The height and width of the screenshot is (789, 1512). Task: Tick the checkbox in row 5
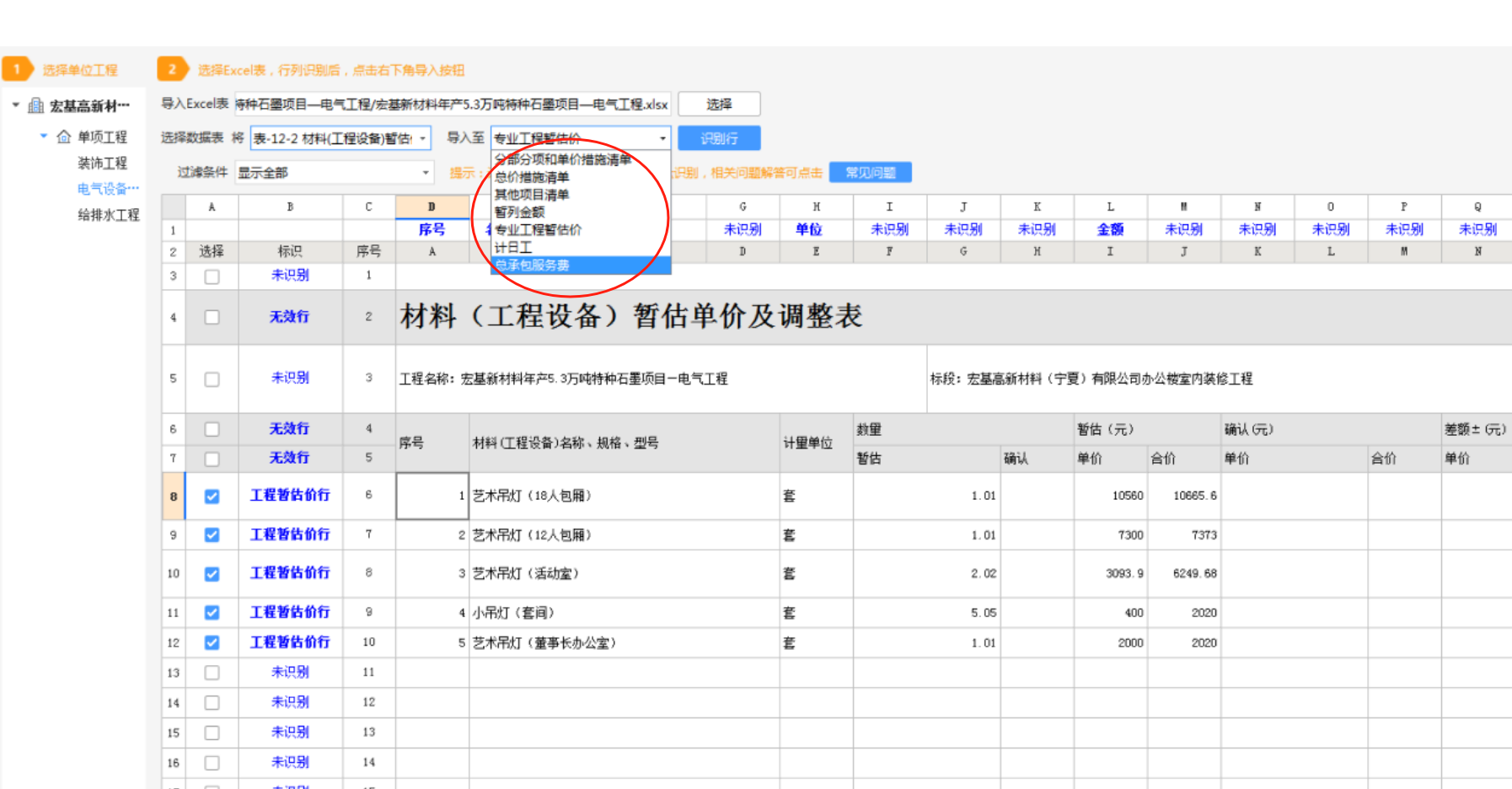[212, 379]
